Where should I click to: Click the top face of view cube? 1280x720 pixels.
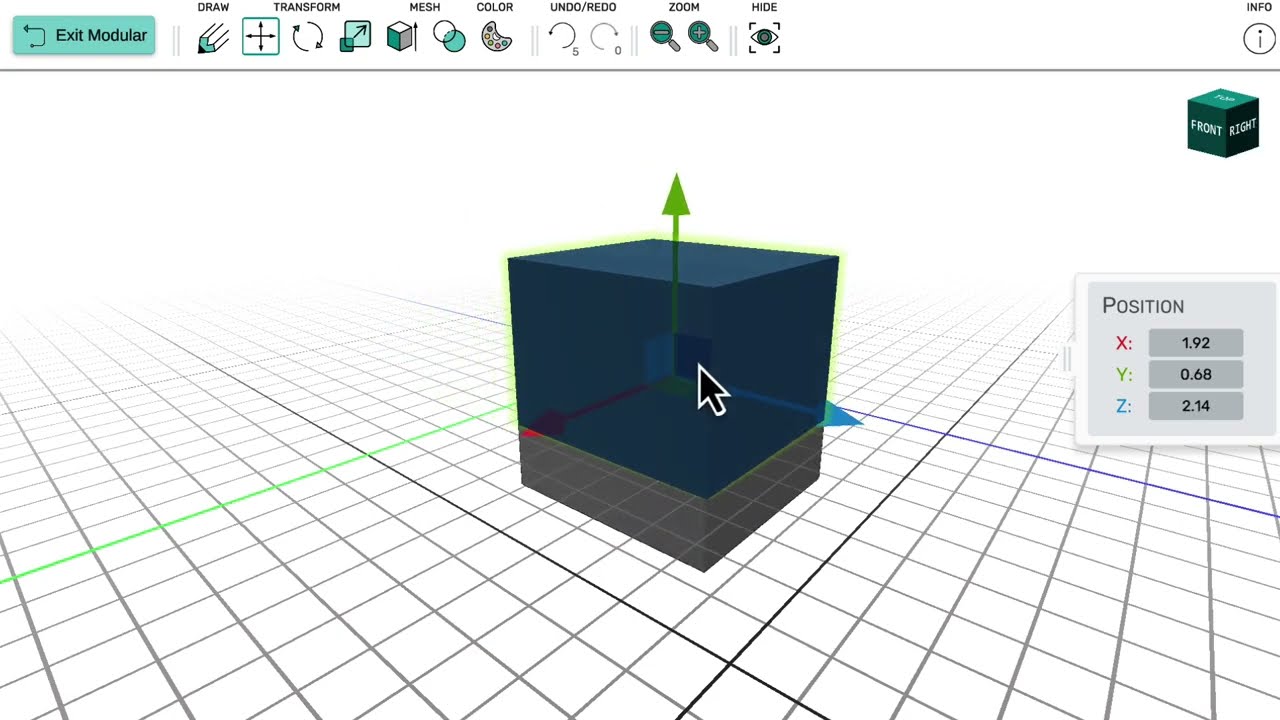1224,98
